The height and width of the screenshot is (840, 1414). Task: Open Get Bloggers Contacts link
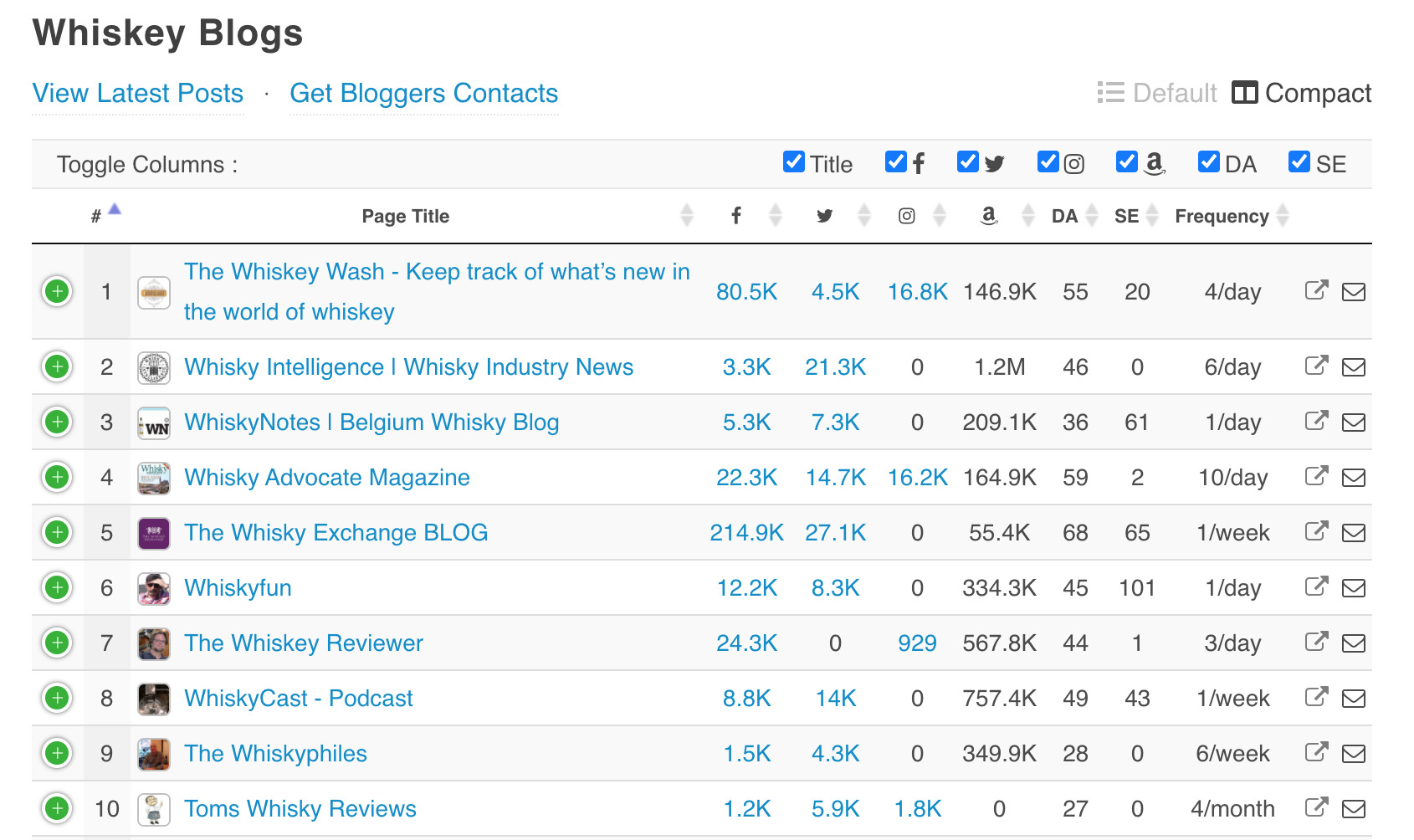pos(424,93)
